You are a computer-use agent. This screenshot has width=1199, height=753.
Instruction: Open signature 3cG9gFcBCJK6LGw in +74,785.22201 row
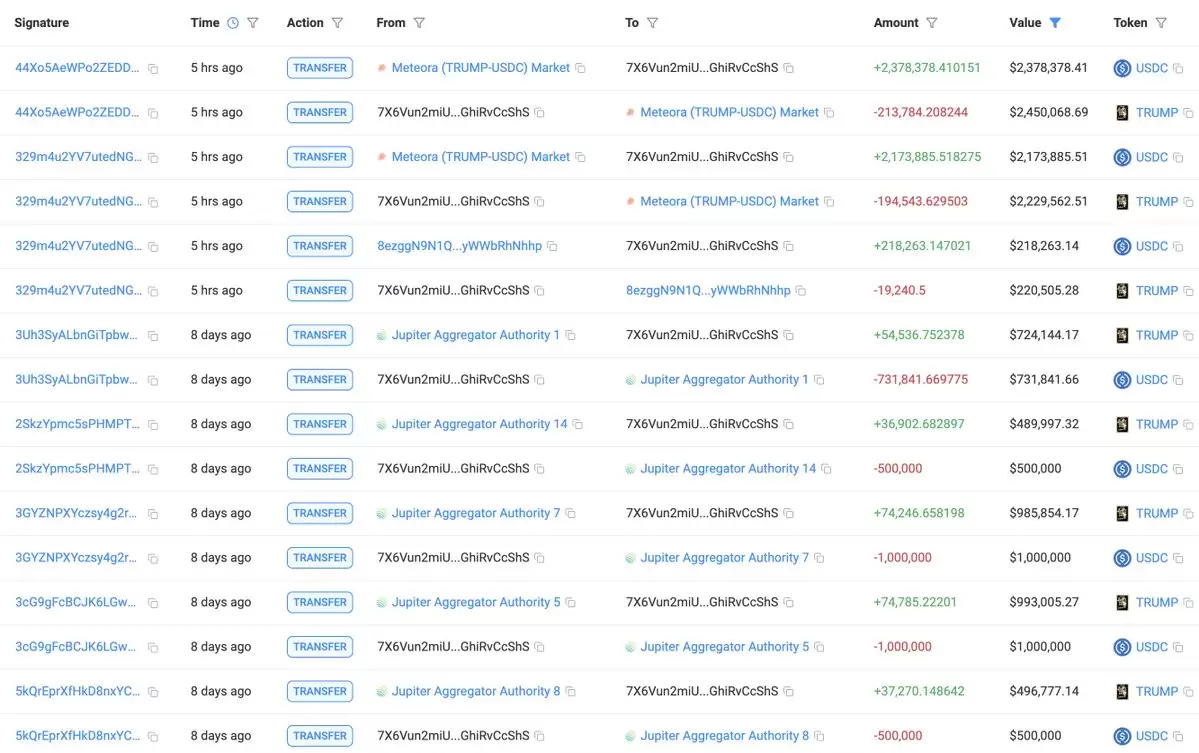click(x=76, y=602)
